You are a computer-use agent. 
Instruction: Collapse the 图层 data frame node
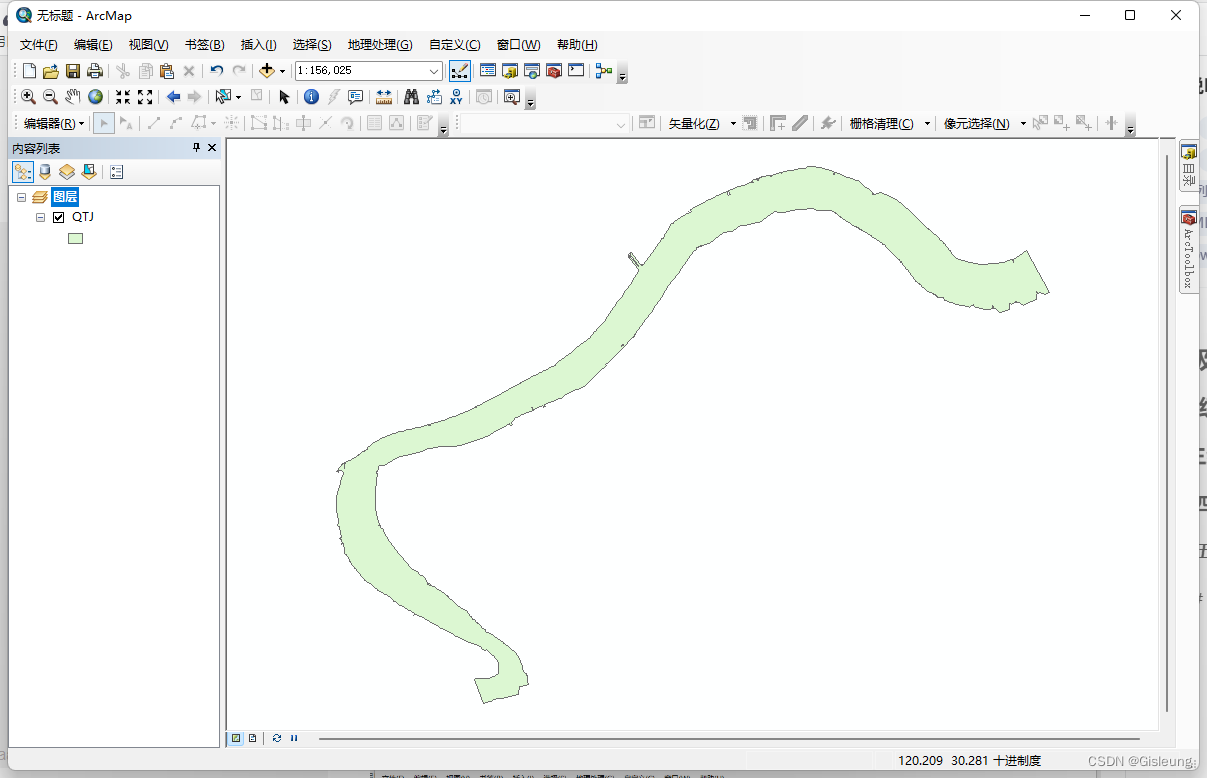21,198
